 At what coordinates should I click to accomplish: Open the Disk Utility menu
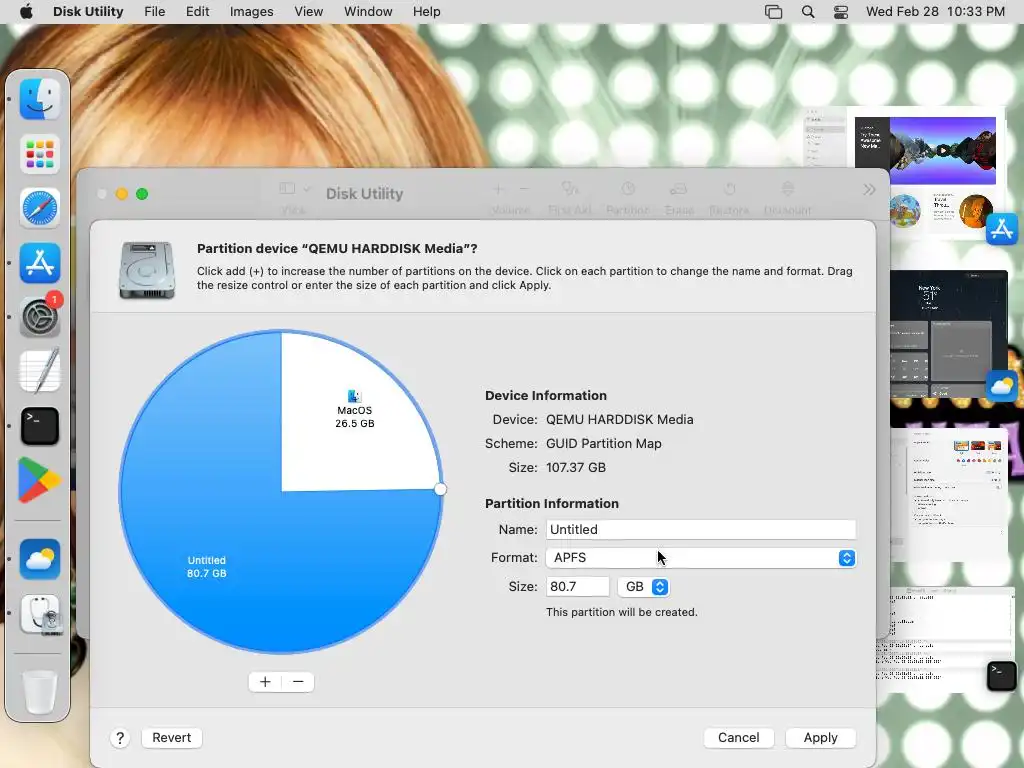[88, 12]
